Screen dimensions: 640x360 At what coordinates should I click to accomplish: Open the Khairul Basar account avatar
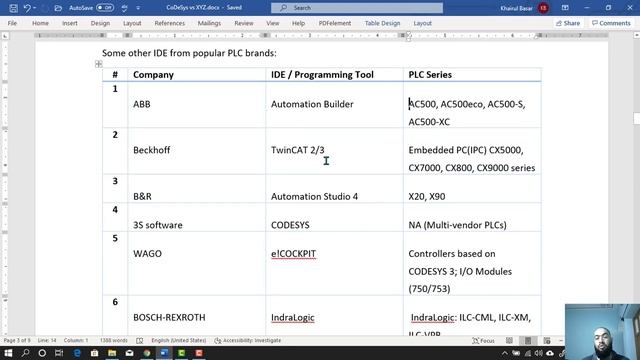point(543,8)
